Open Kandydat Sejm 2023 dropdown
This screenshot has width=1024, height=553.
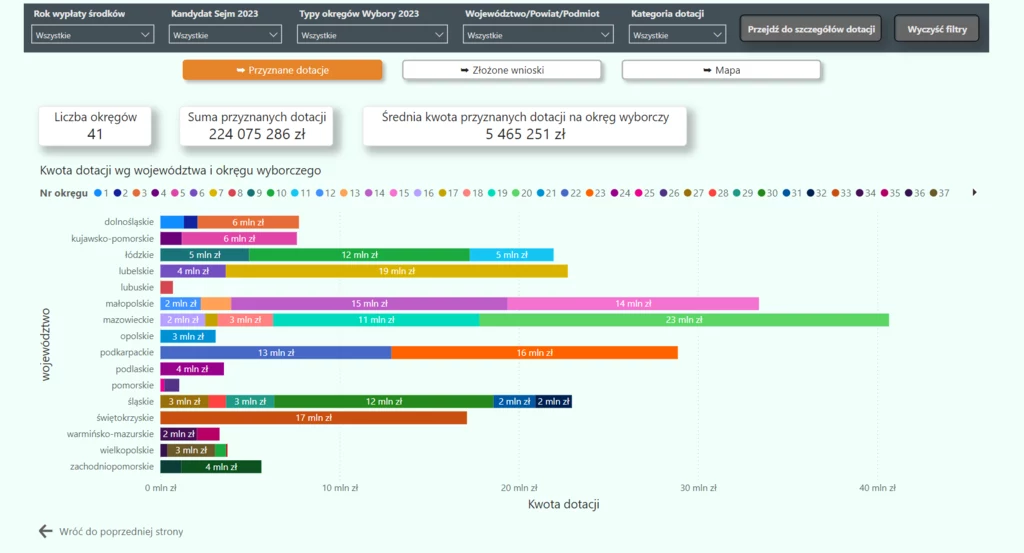[x=225, y=35]
